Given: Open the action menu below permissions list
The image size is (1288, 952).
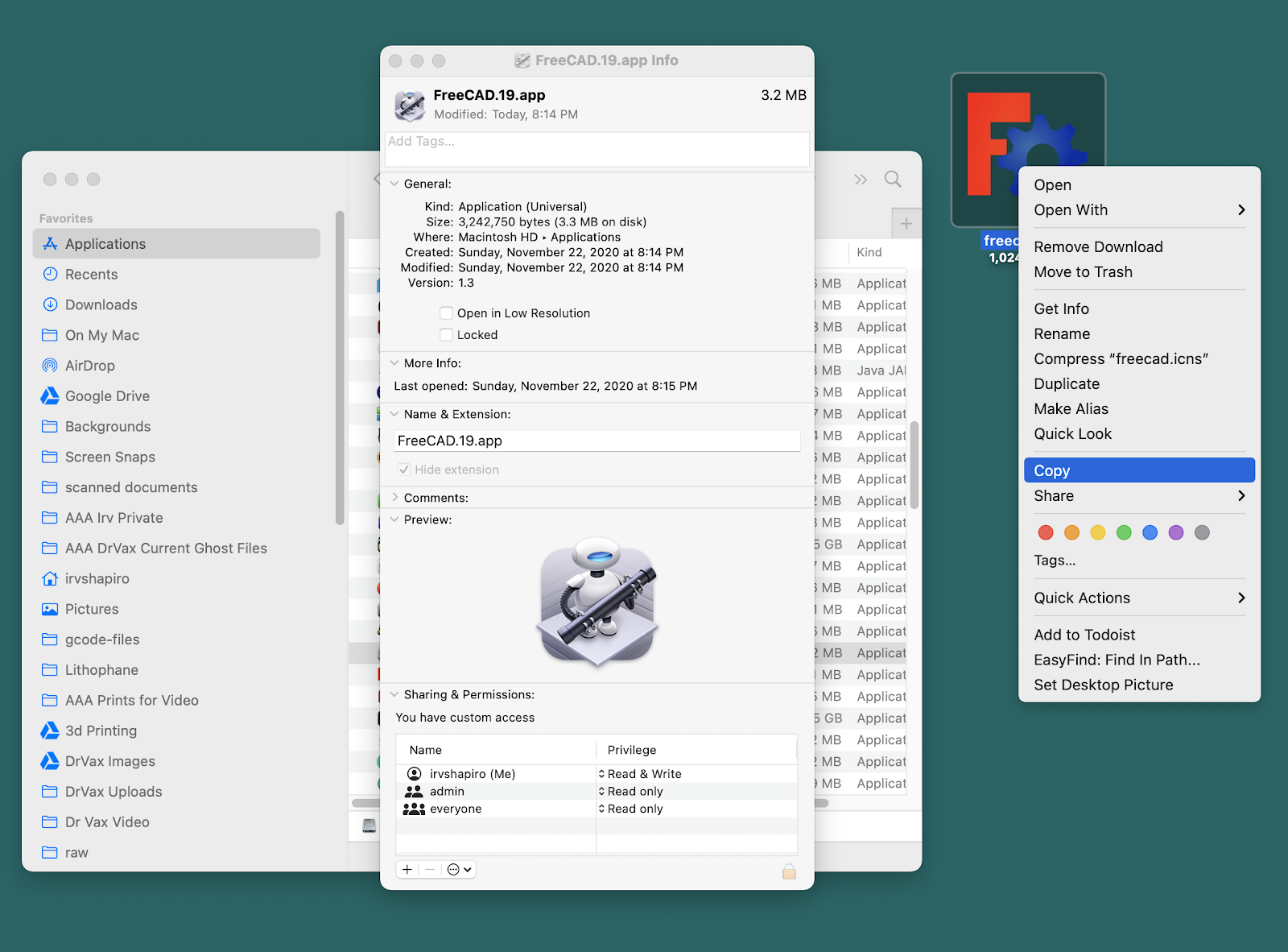Looking at the screenshot, I should pyautogui.click(x=460, y=869).
